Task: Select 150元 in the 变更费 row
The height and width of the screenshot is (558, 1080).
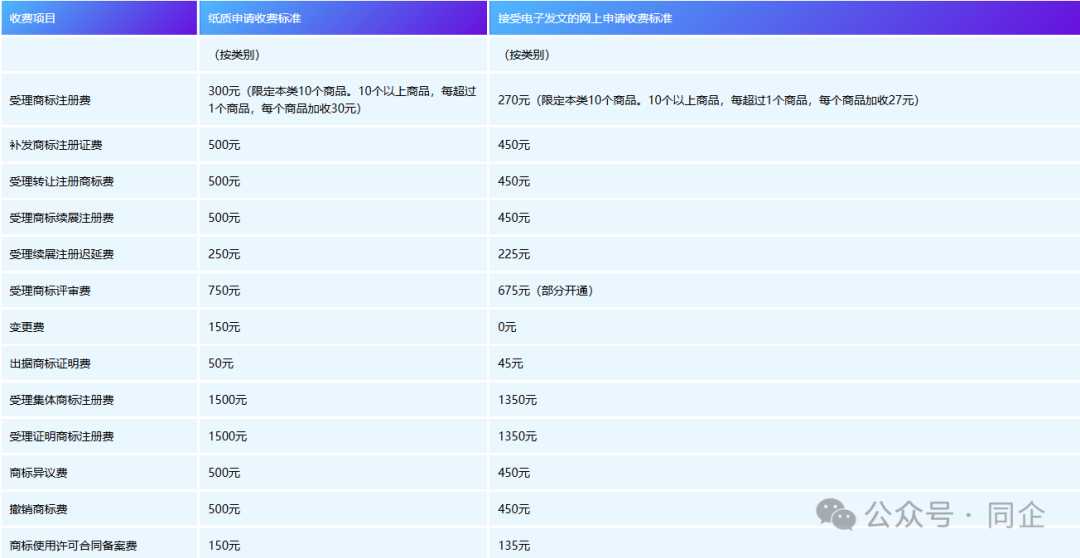Action: 225,327
